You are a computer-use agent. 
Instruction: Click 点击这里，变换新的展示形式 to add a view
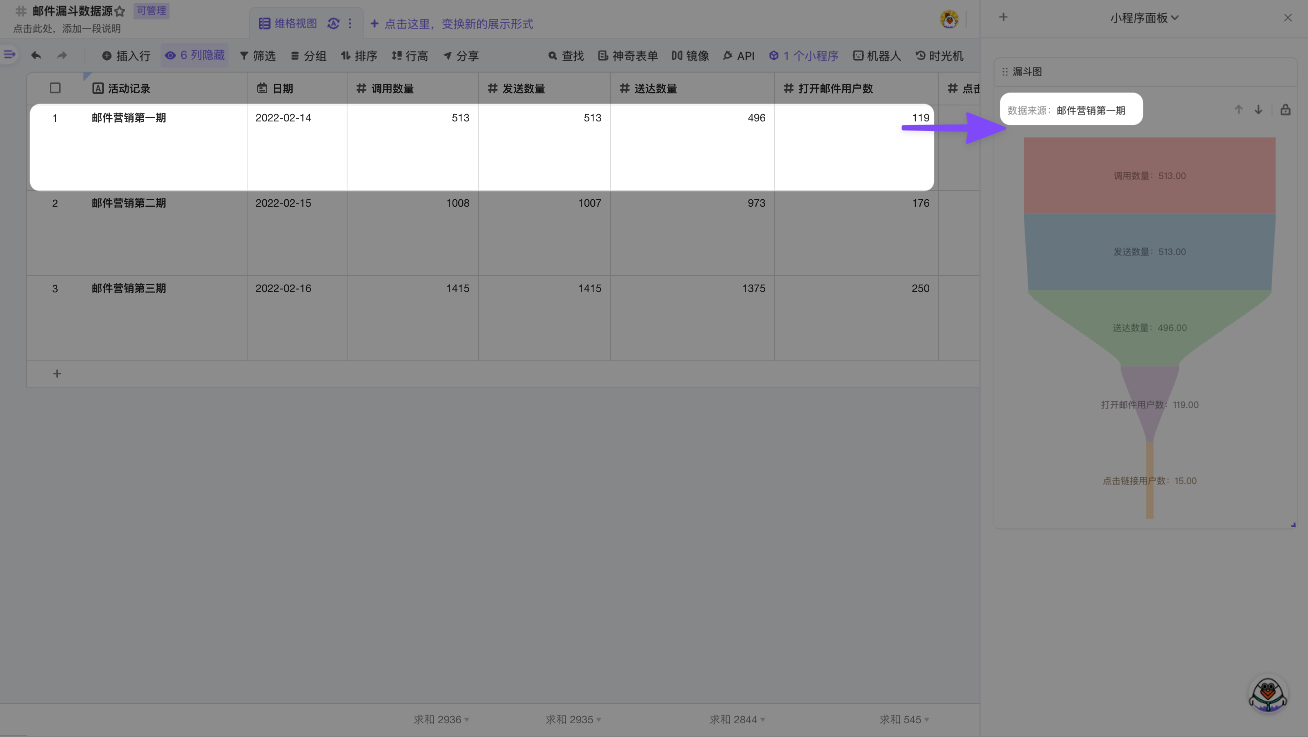(x=451, y=23)
